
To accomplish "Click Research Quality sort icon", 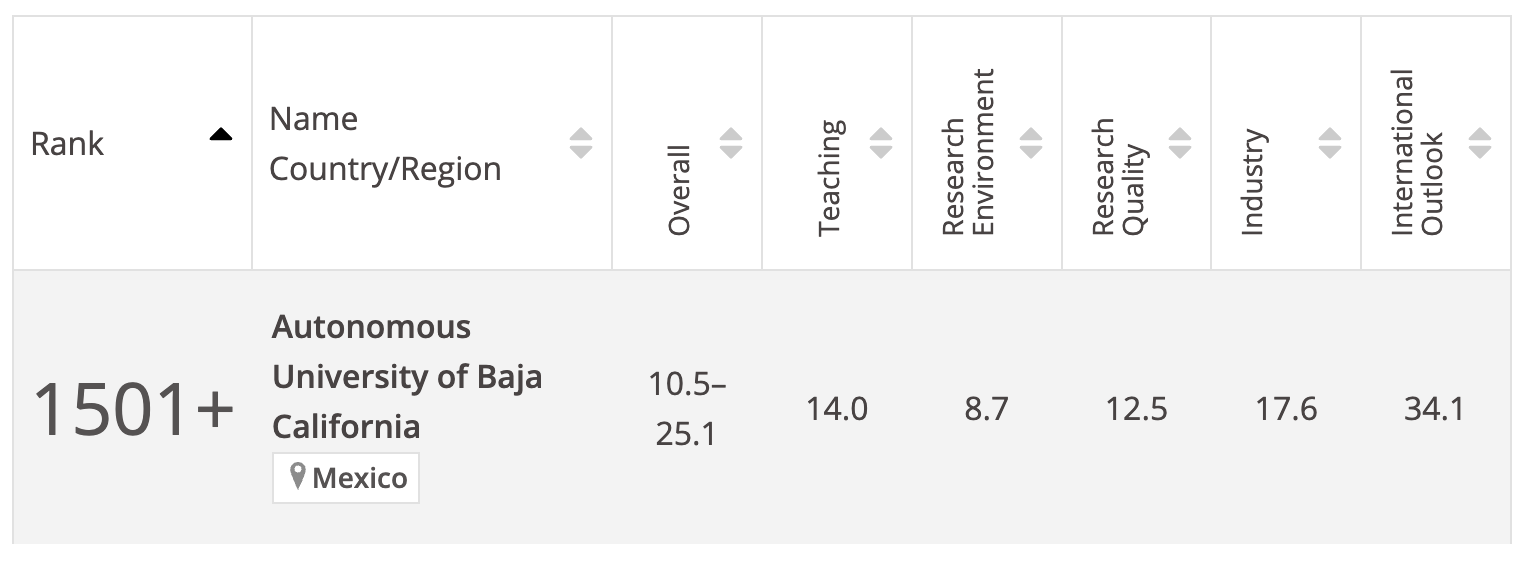I will [x=1181, y=143].
